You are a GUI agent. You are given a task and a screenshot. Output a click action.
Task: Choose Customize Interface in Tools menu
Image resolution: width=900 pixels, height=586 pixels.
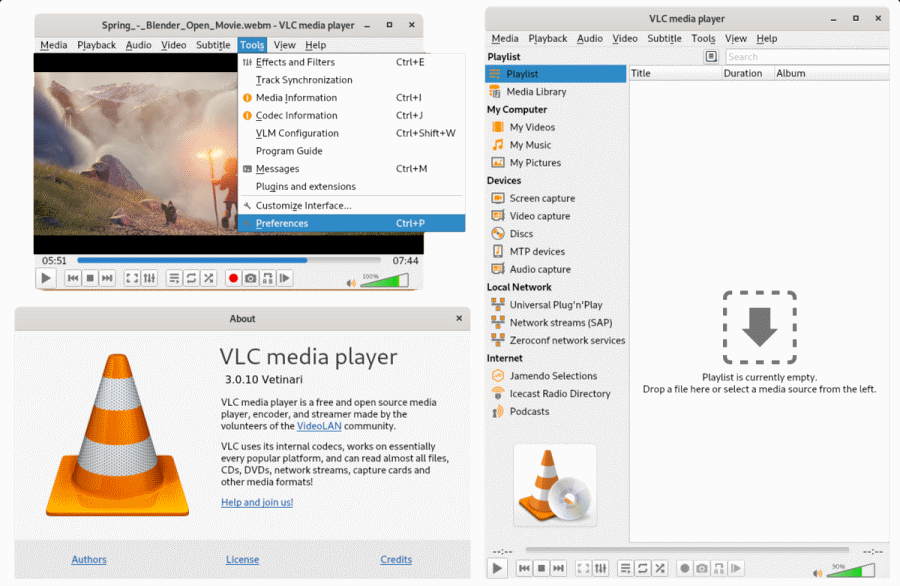click(x=351, y=205)
